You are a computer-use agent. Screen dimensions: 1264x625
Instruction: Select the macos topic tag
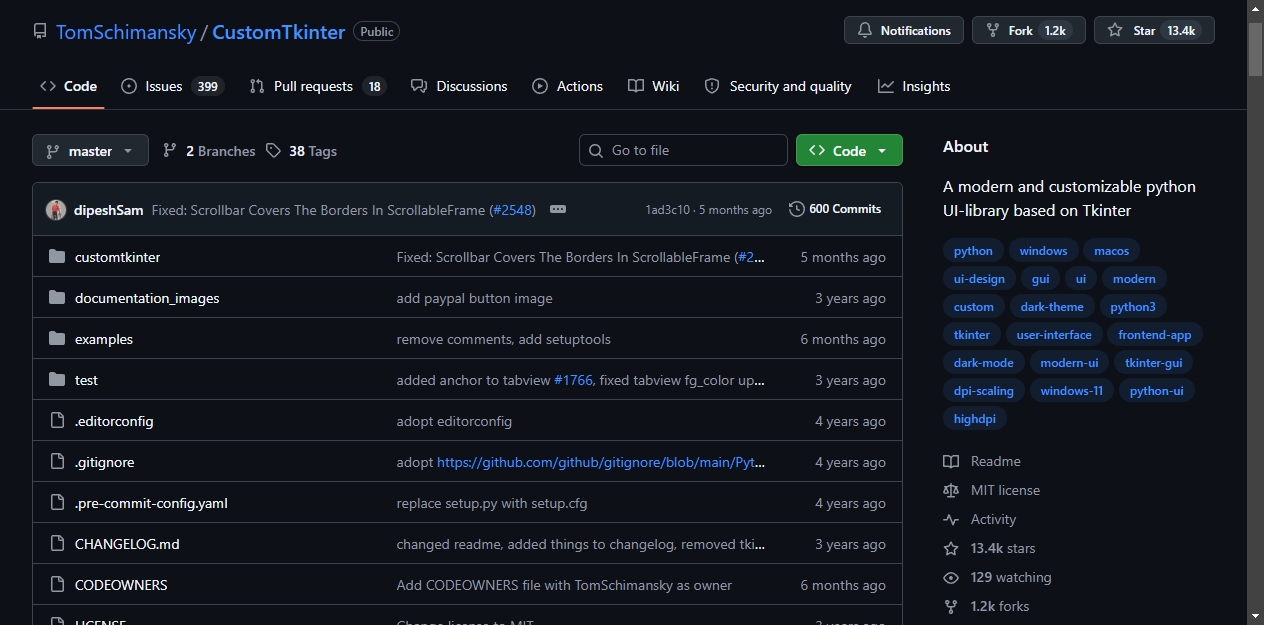[x=1112, y=251]
